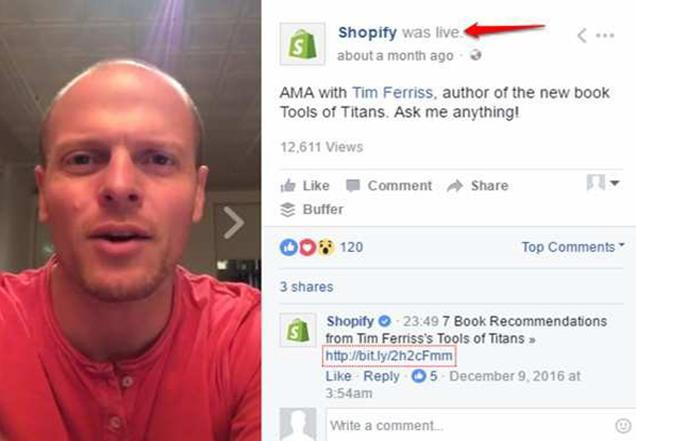Collapse panel with the left chevron

tap(581, 35)
